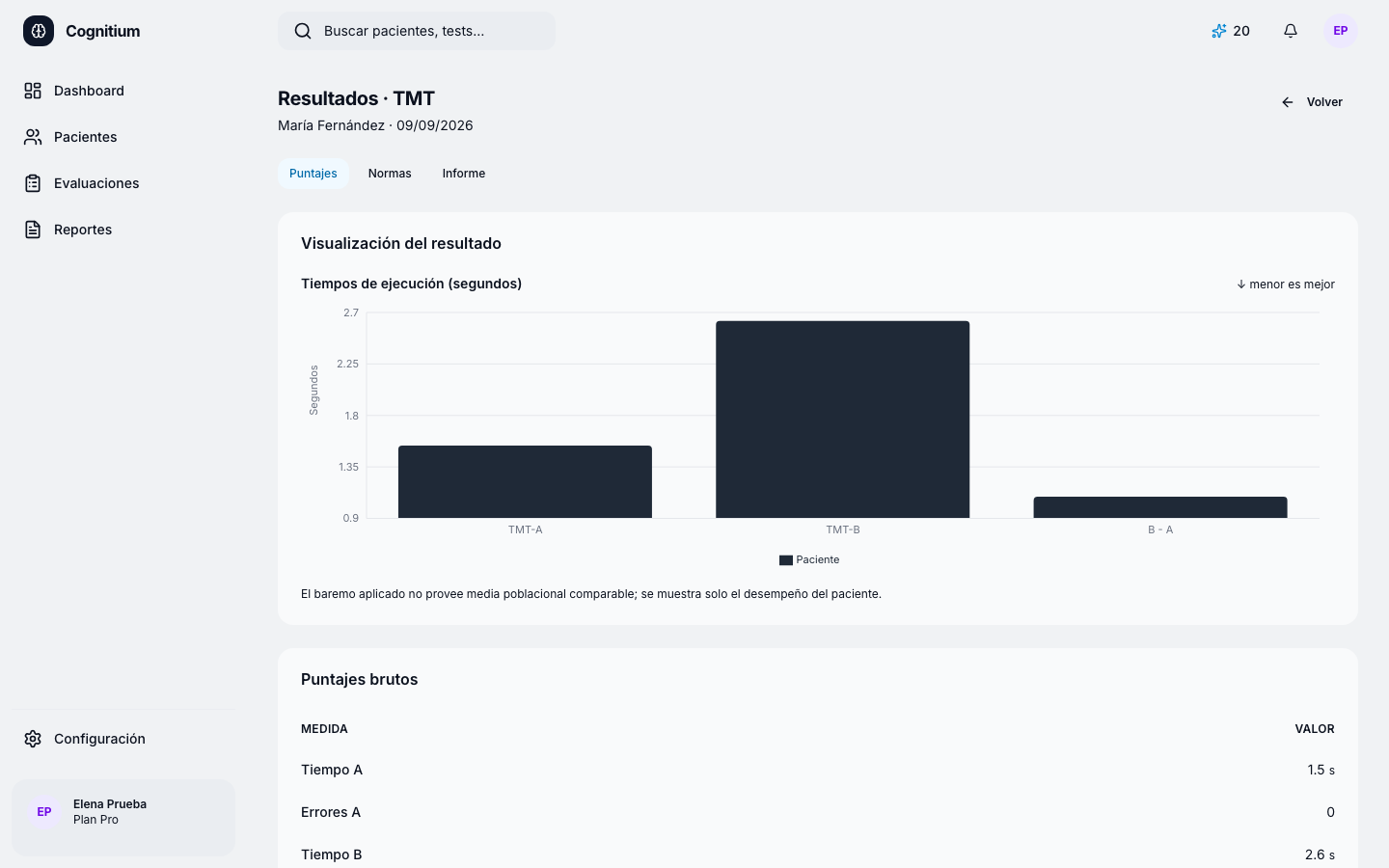Click the TMT-A bar in chart
The image size is (1389, 868).
(525, 481)
